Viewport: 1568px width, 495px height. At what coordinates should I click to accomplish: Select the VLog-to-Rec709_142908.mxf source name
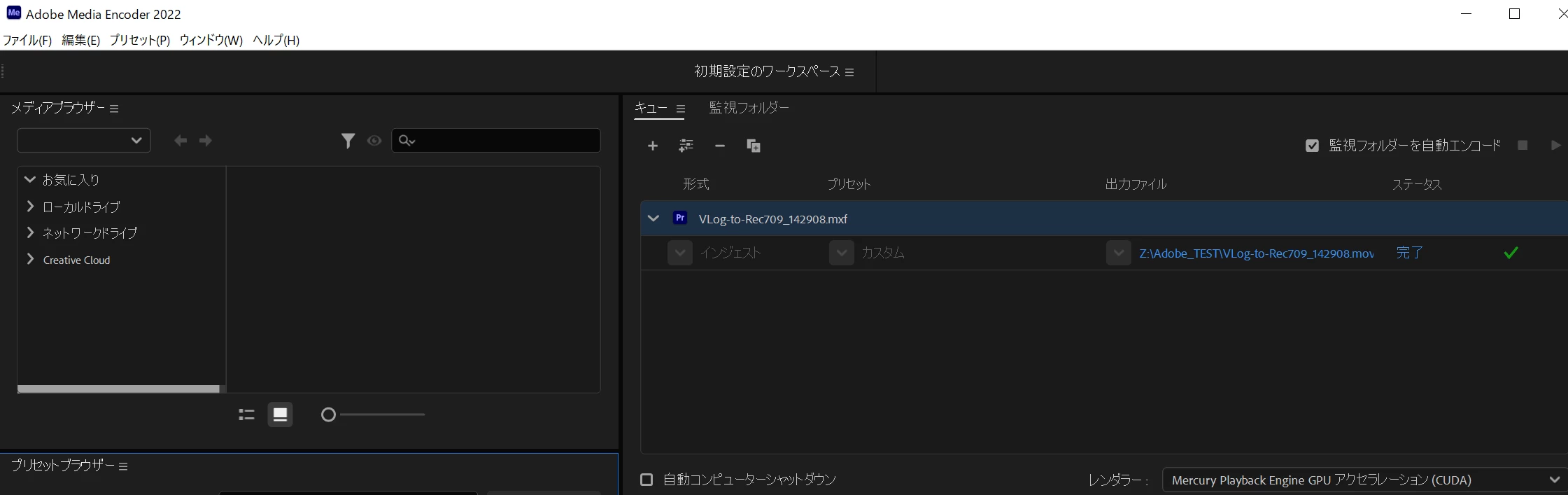click(x=773, y=219)
